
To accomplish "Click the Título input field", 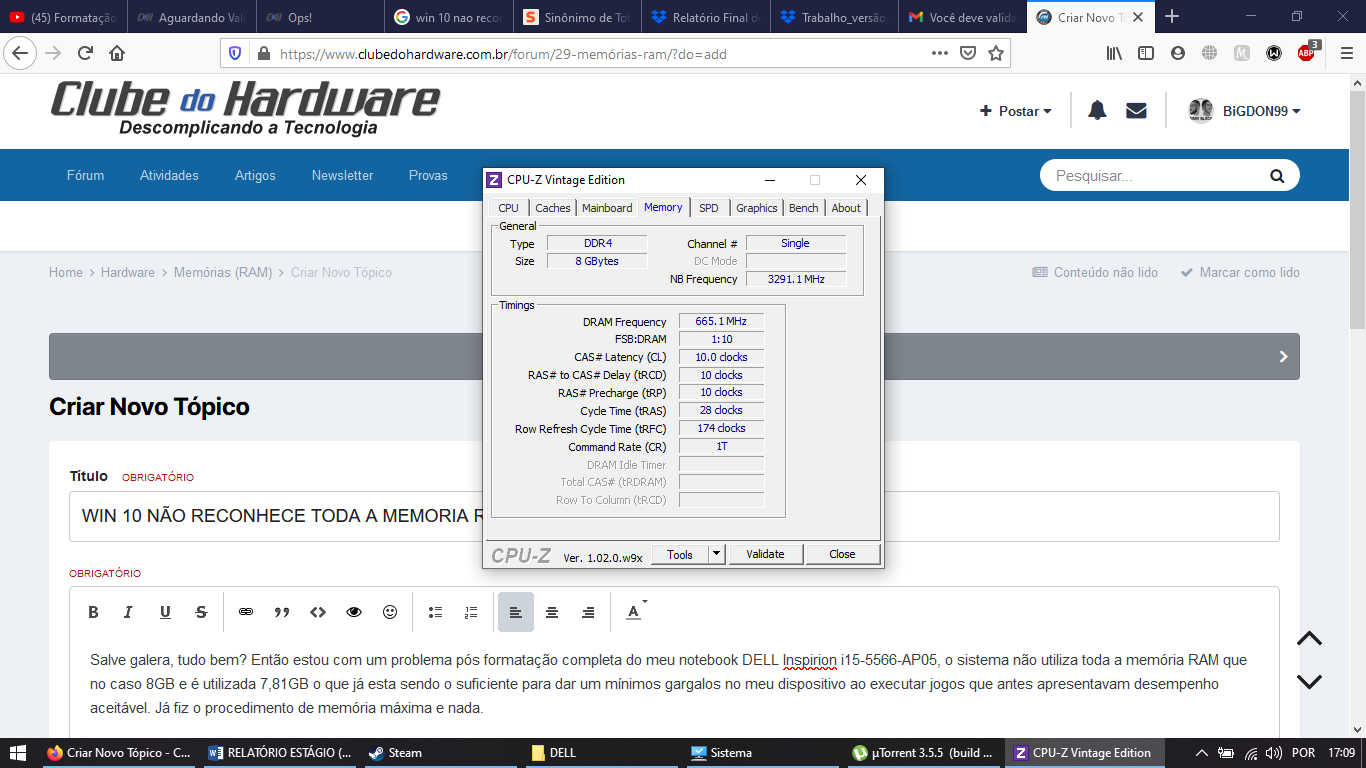I will point(674,516).
